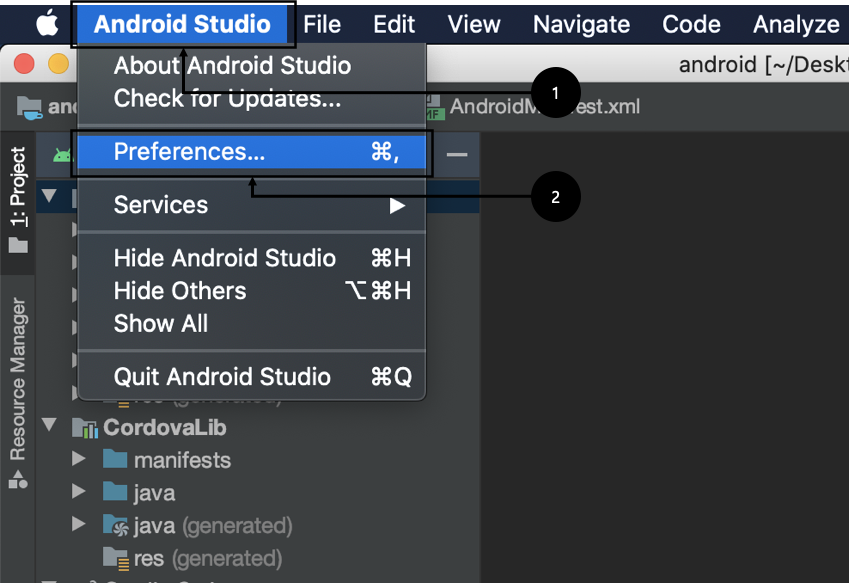Close the window with red button
The width and height of the screenshot is (849, 583).
click(24, 64)
